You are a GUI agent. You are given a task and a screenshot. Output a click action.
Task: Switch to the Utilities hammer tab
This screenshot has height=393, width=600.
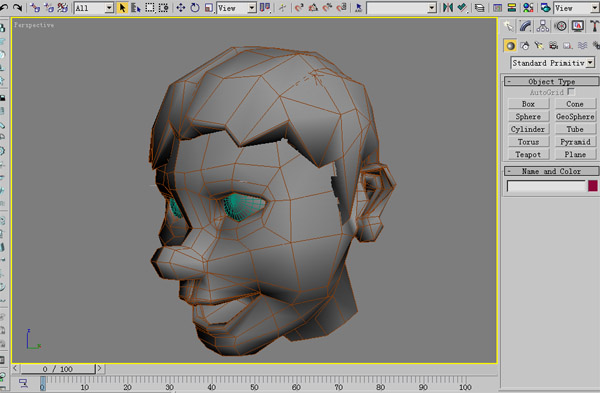594,26
